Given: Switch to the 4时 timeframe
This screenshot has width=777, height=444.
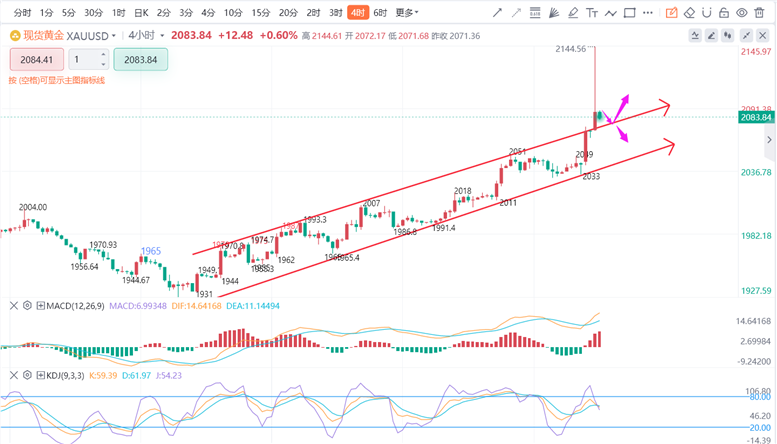Looking at the screenshot, I should (357, 13).
